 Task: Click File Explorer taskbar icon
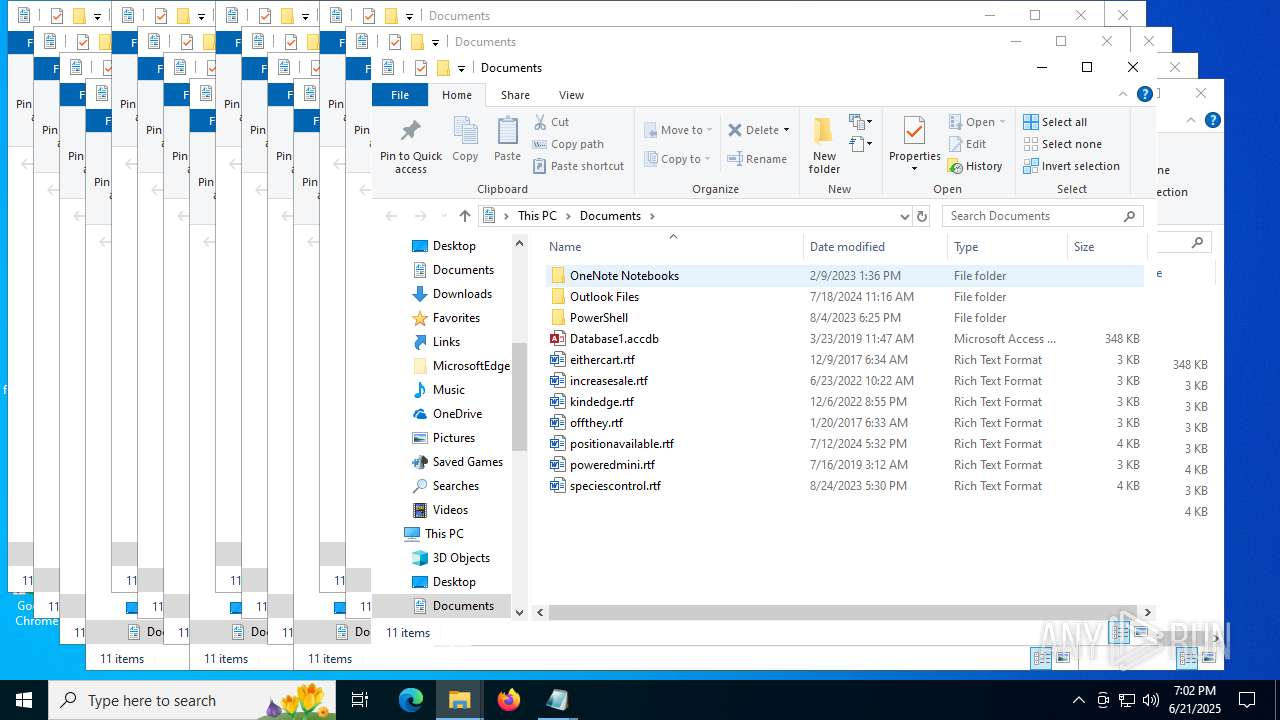coord(460,700)
